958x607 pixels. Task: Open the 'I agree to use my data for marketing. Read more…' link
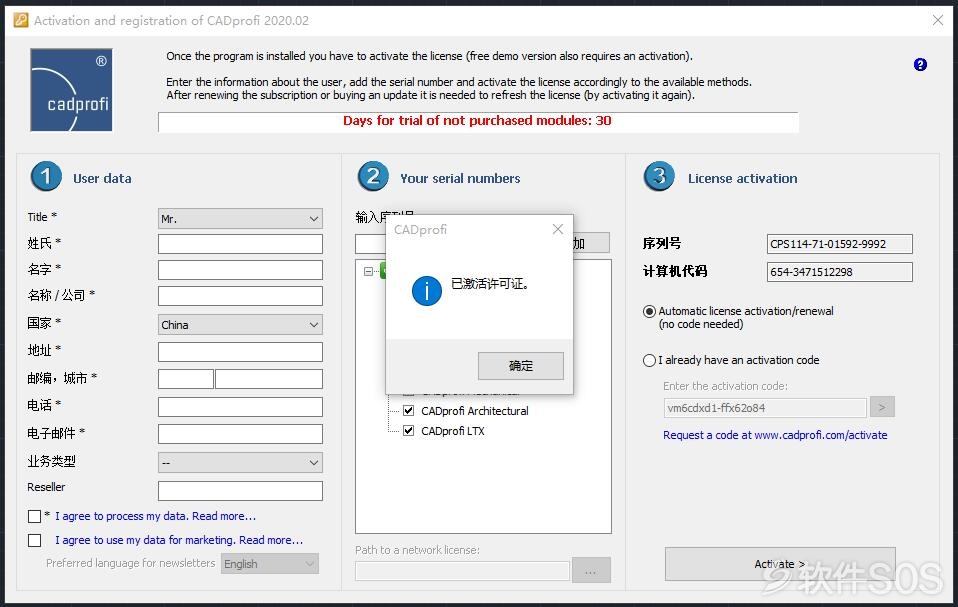tap(179, 540)
